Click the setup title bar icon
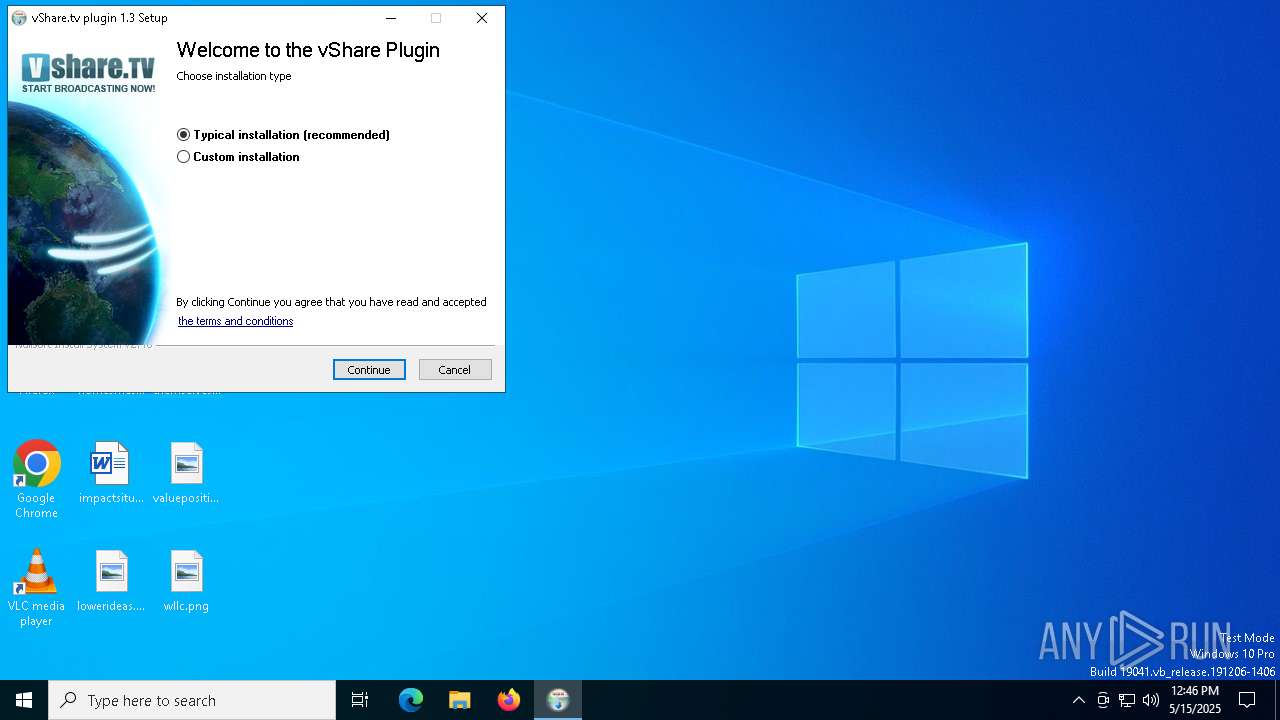 (19, 18)
